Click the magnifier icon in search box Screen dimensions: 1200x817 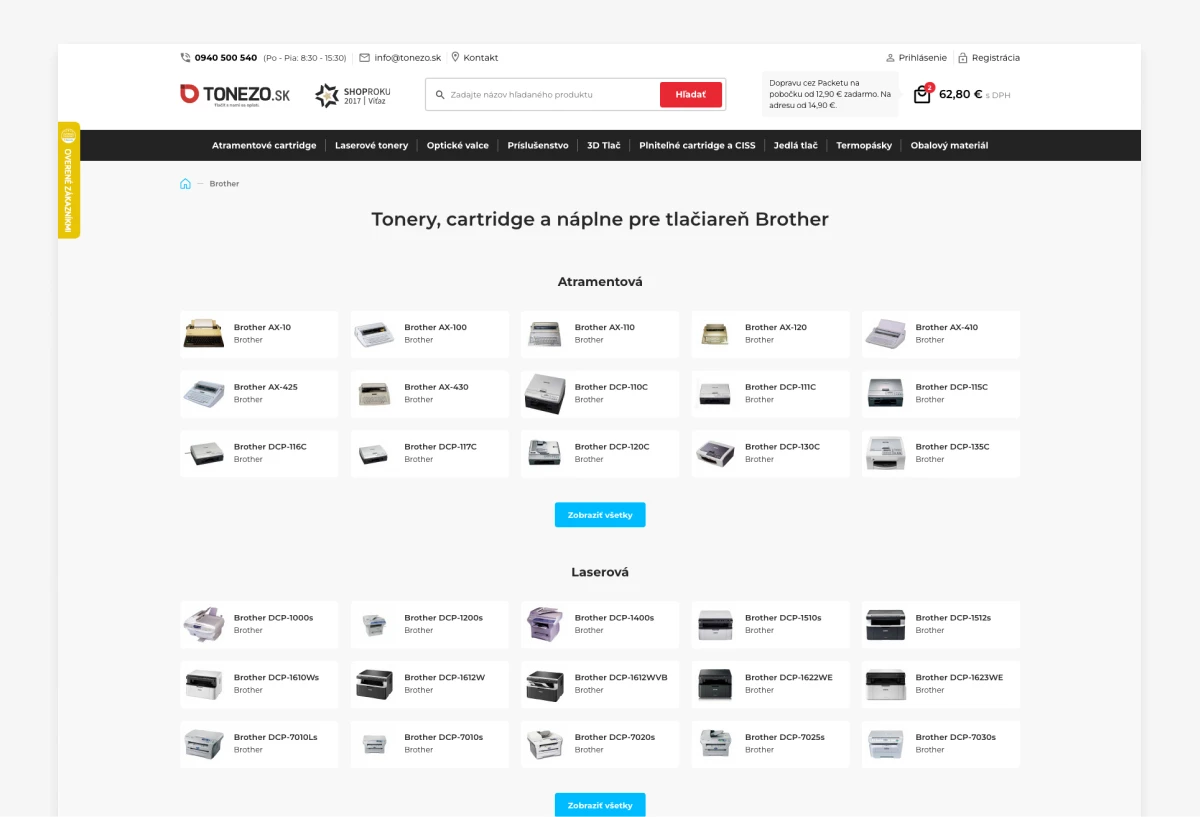point(440,95)
